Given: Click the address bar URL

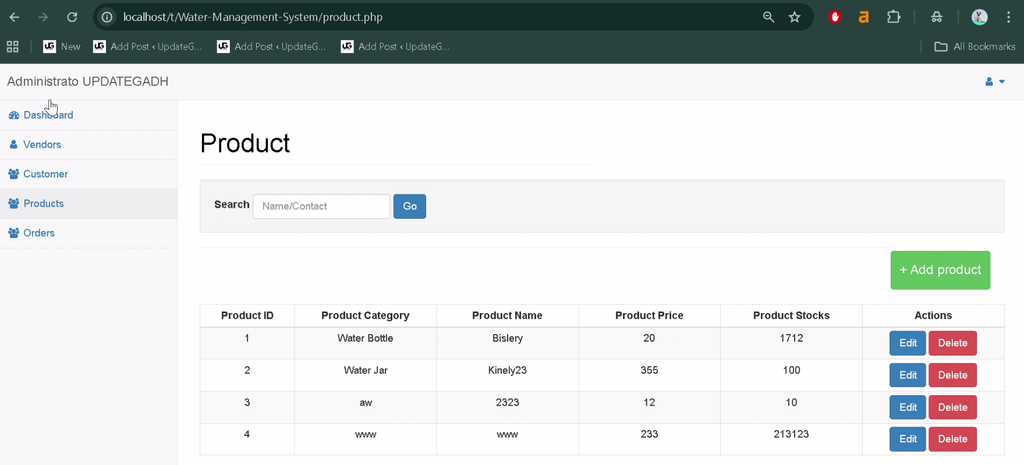Looking at the screenshot, I should click(x=253, y=18).
